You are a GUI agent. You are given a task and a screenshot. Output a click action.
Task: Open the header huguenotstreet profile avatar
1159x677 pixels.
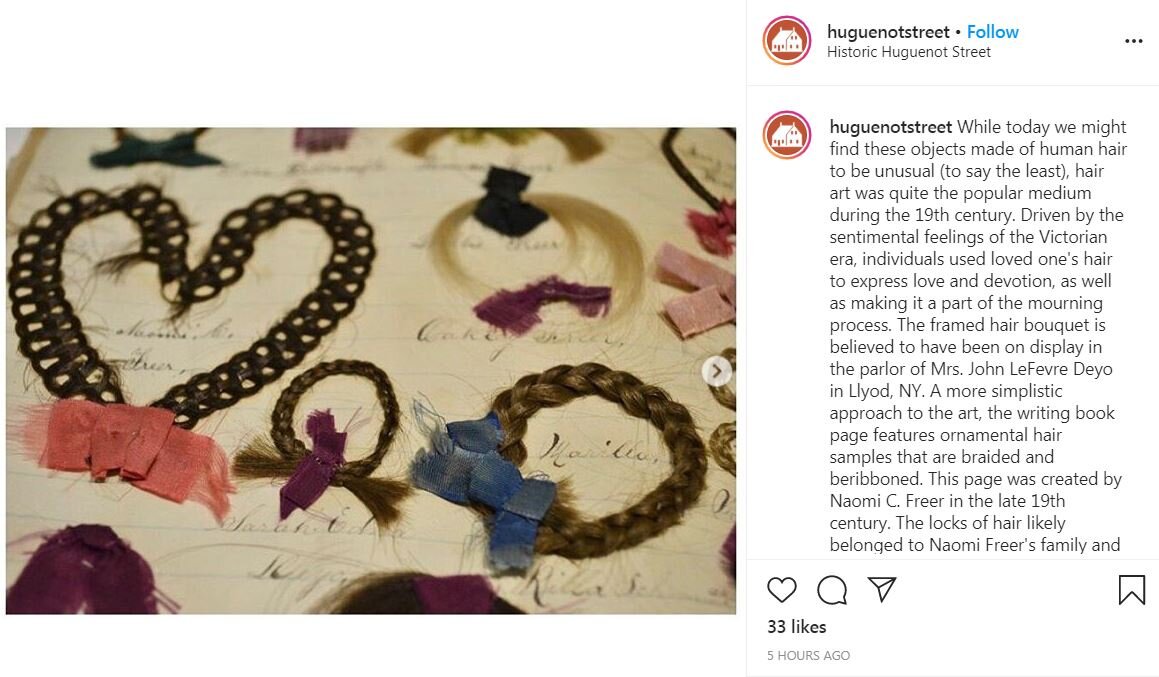tap(787, 41)
